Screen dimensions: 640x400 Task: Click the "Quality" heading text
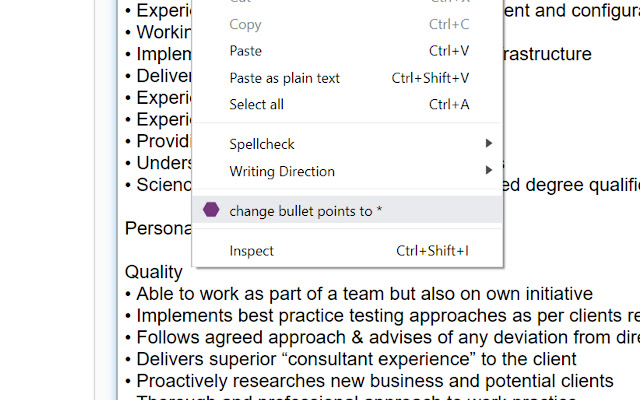pos(153,272)
